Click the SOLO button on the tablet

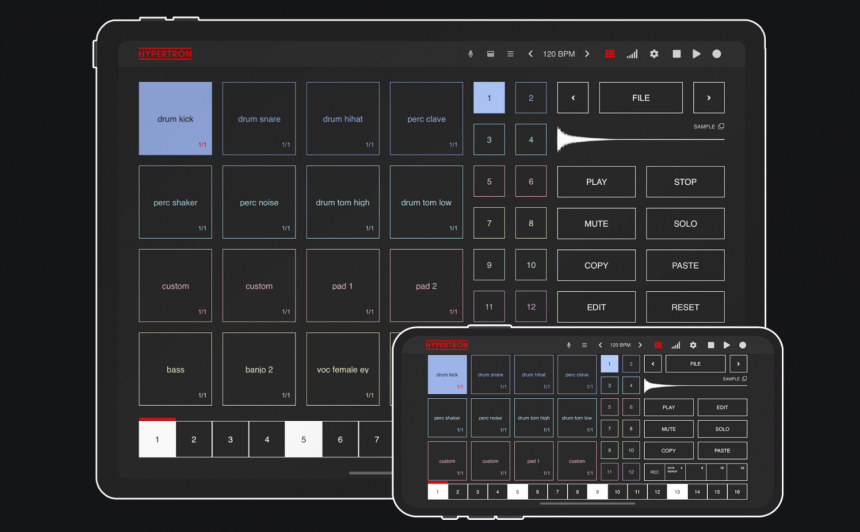(x=685, y=223)
